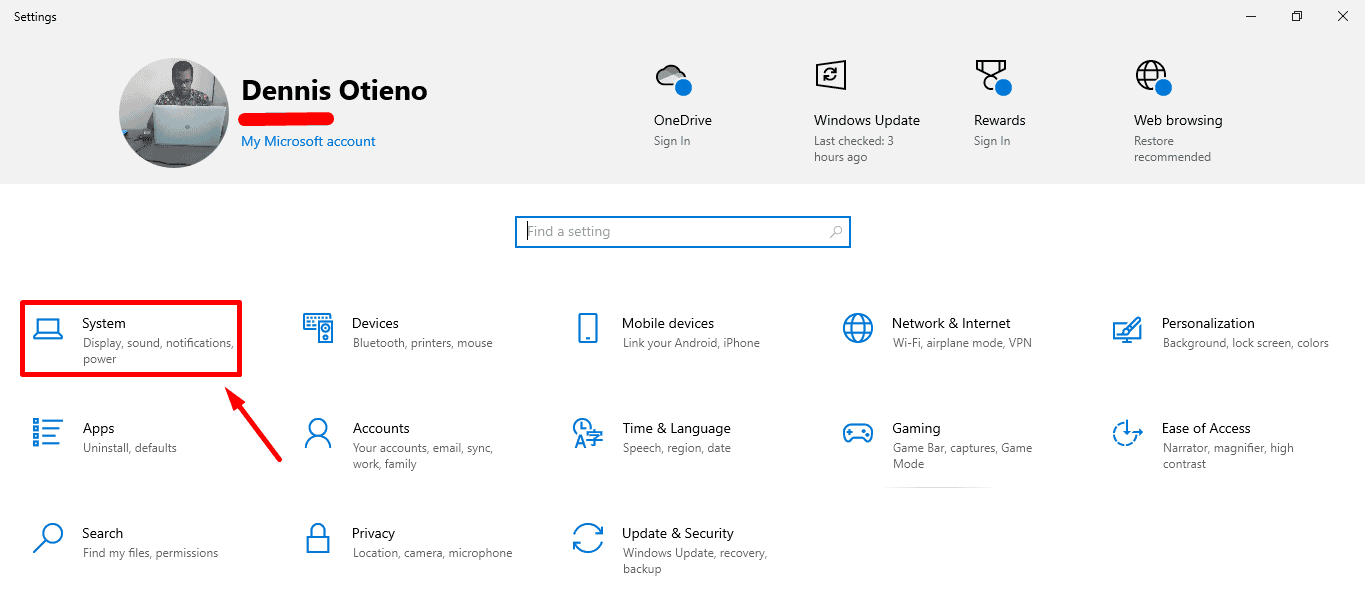The width and height of the screenshot is (1365, 589).
Task: Click Sign In under Rewards
Action: click(992, 141)
